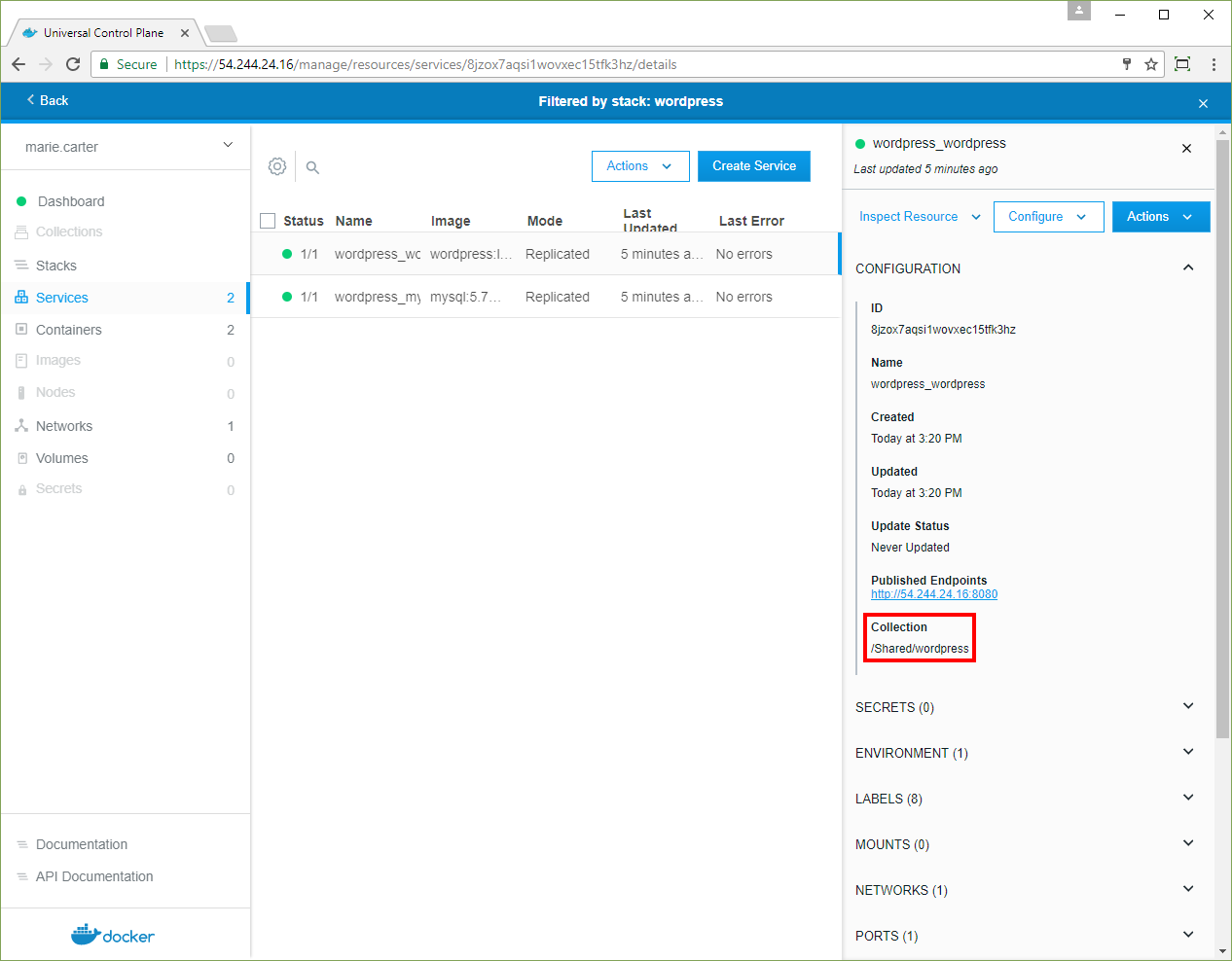Open the Configure dropdown
This screenshot has width=1232, height=961.
tap(1048, 217)
